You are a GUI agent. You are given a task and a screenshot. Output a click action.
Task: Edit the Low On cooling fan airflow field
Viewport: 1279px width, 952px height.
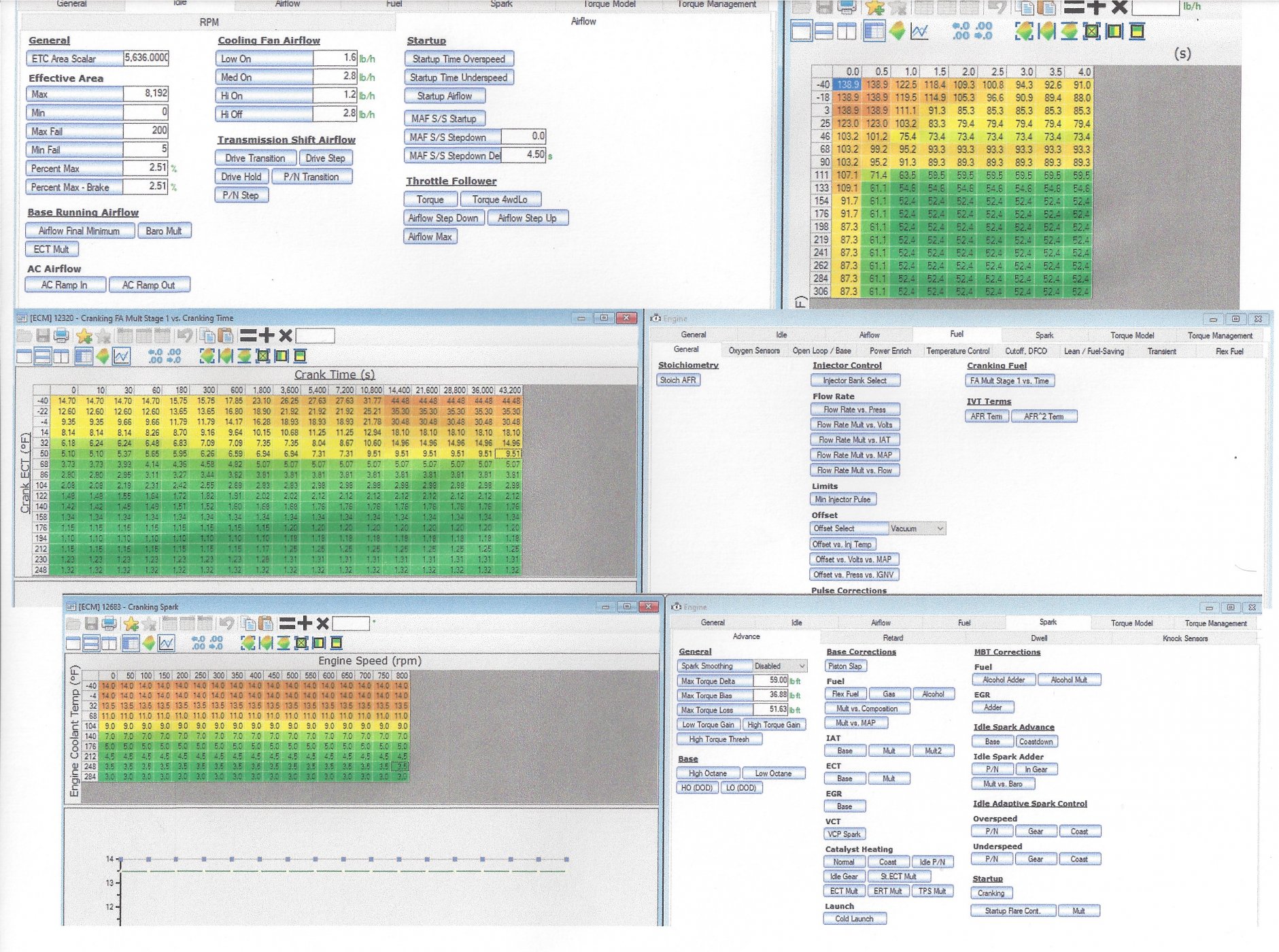(335, 58)
